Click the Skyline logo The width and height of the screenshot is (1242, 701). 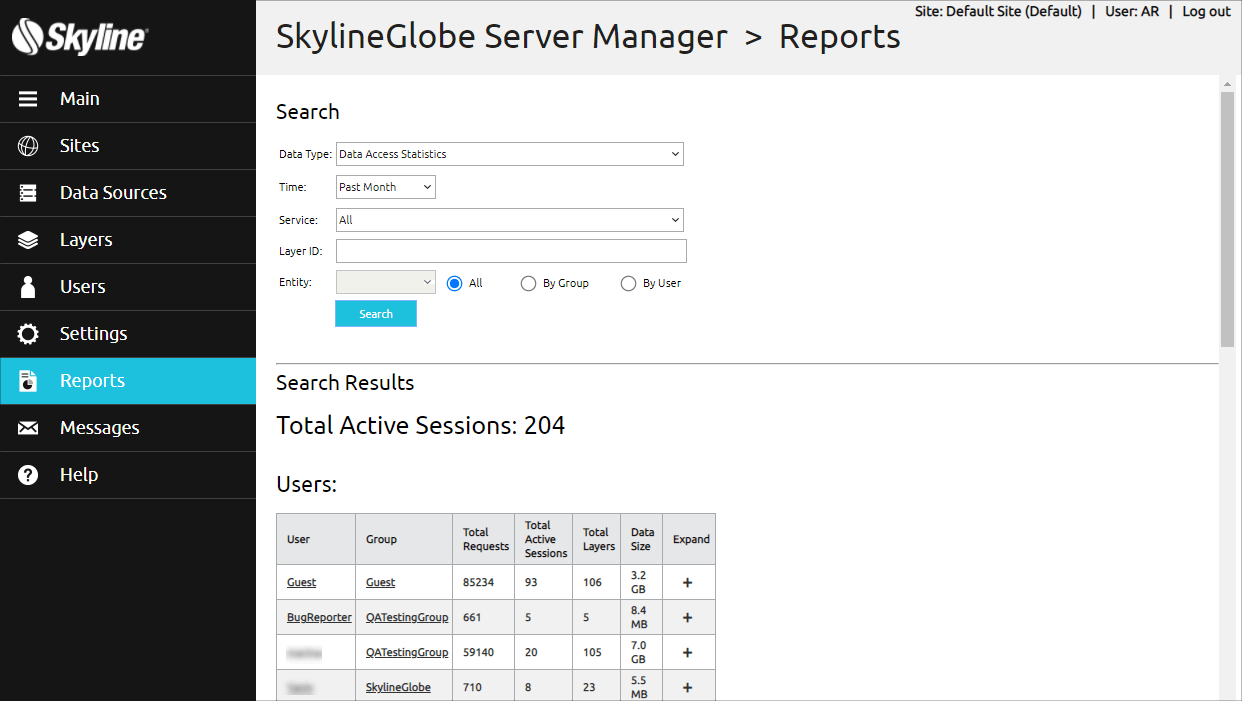(80, 38)
